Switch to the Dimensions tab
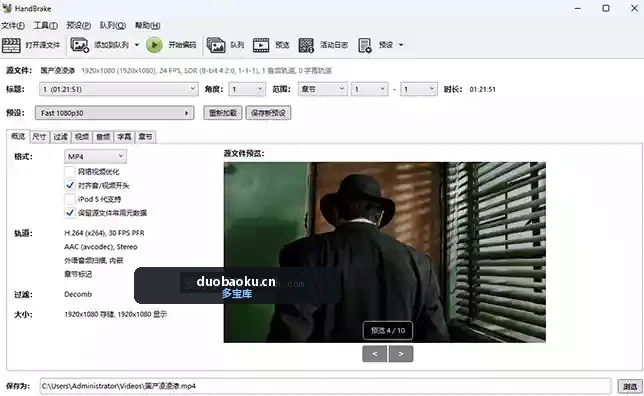 pyautogui.click(x=39, y=137)
